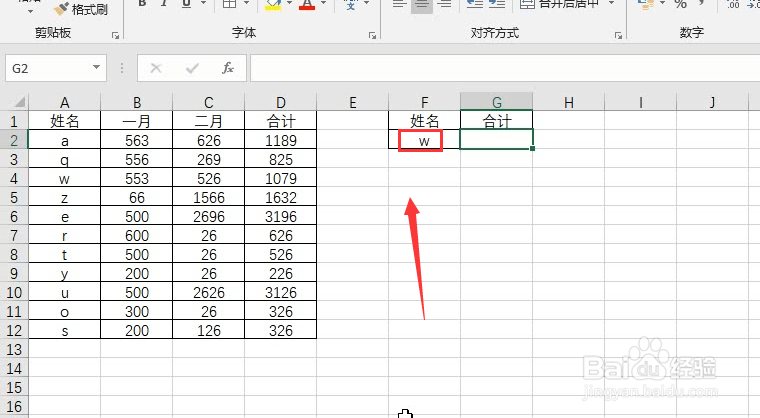The image size is (760, 418).
Task: Select column J header
Action: 712,102
